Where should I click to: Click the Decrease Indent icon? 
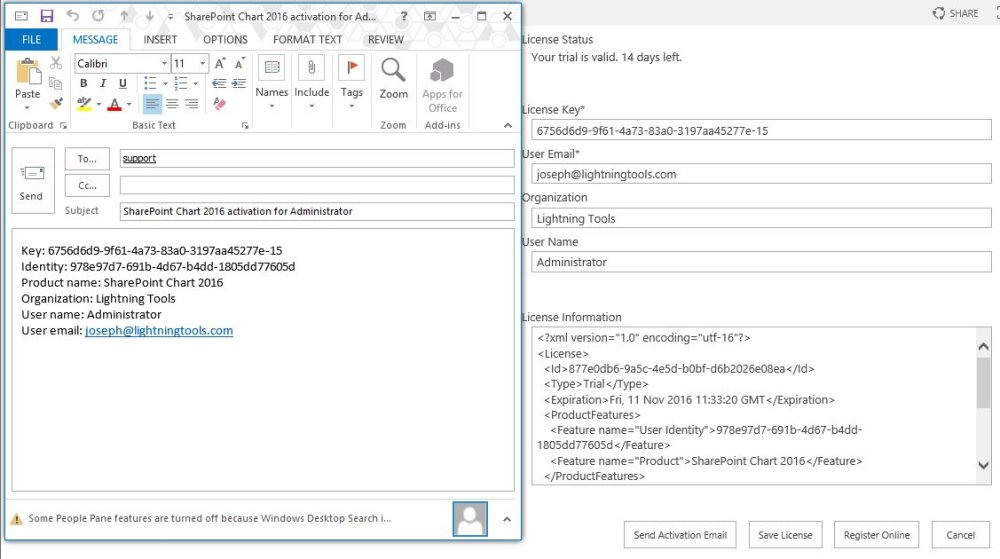pyautogui.click(x=219, y=83)
